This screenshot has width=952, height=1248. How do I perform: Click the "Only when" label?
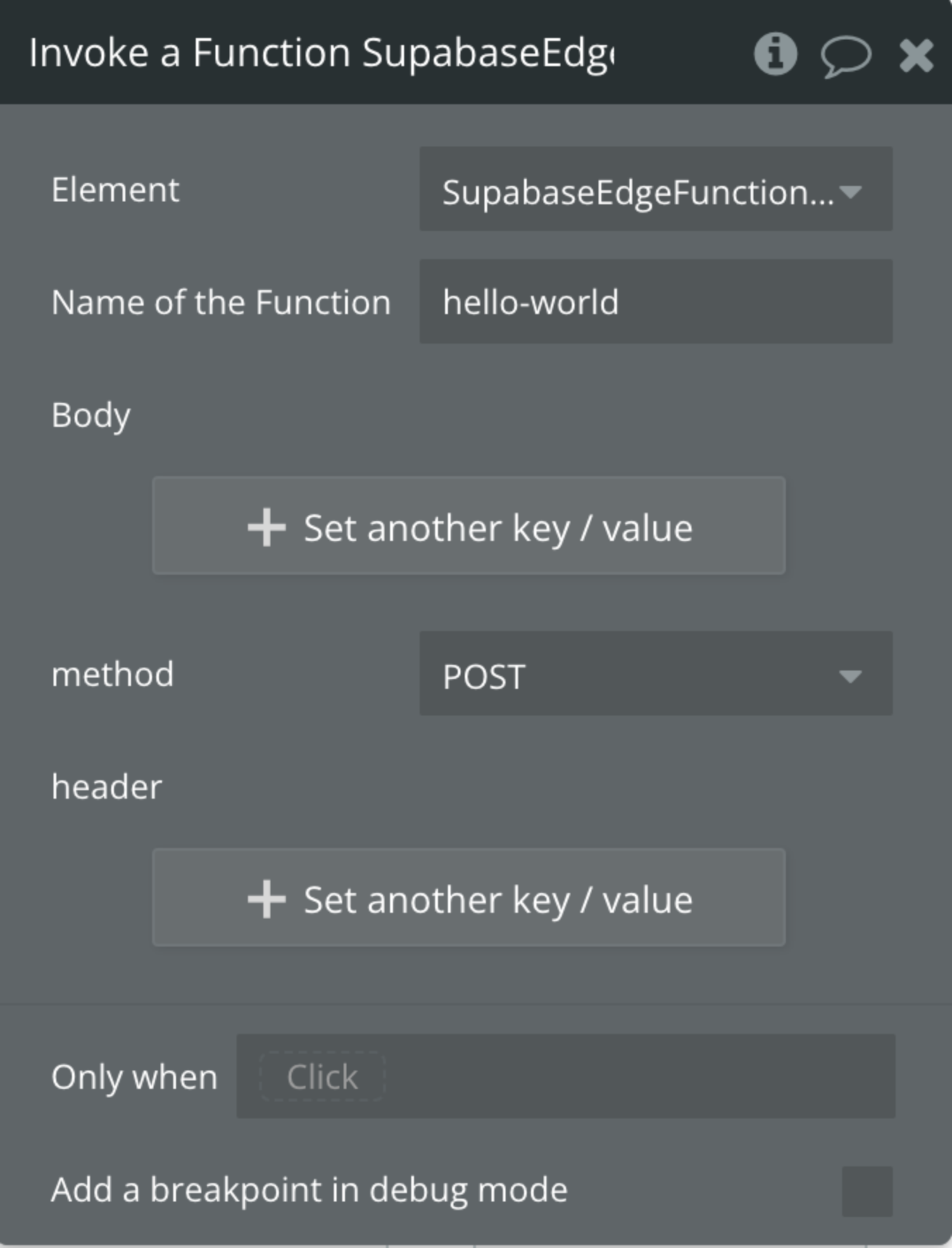coord(134,1077)
